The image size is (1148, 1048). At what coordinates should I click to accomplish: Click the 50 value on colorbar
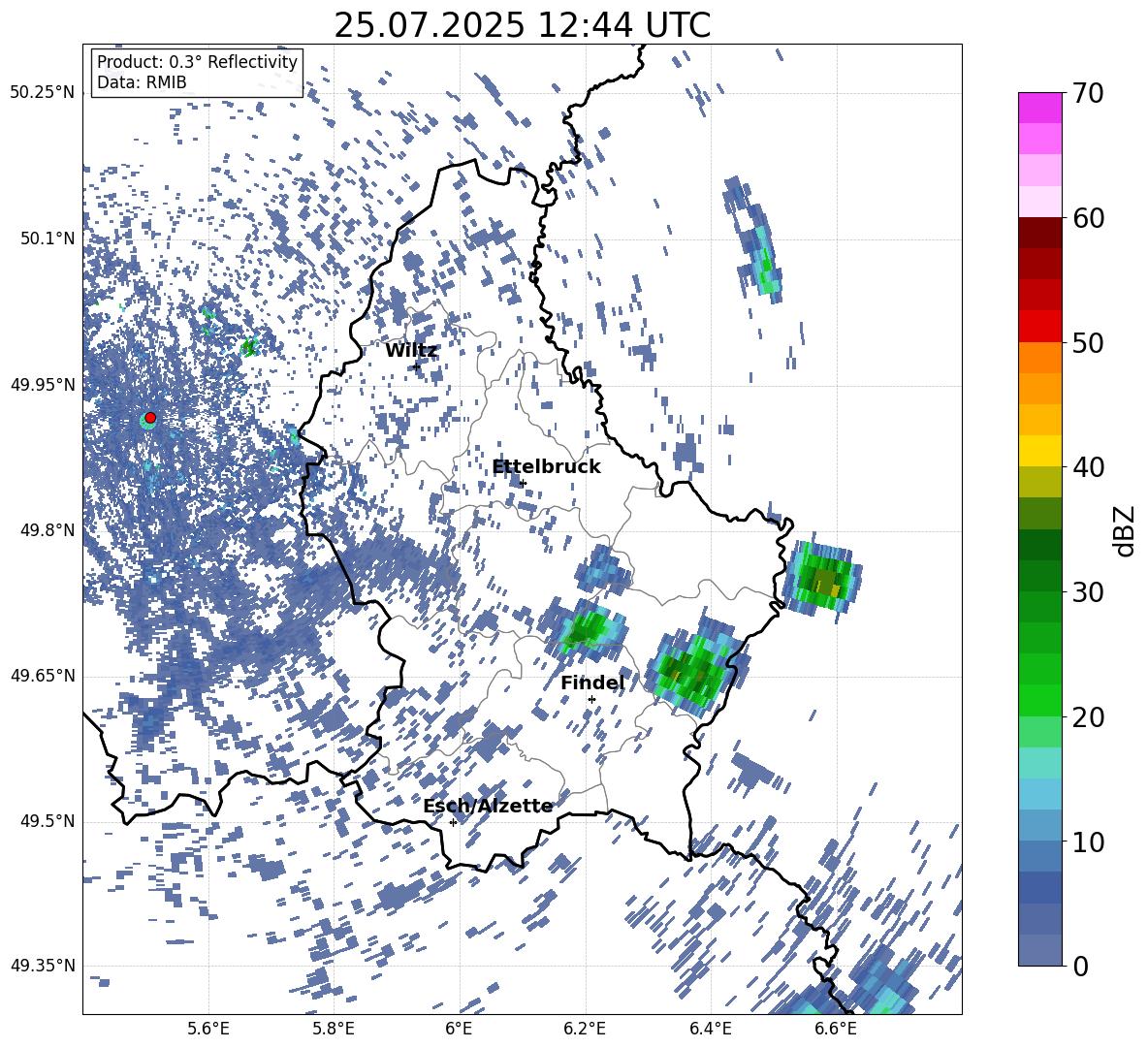(x=1087, y=342)
